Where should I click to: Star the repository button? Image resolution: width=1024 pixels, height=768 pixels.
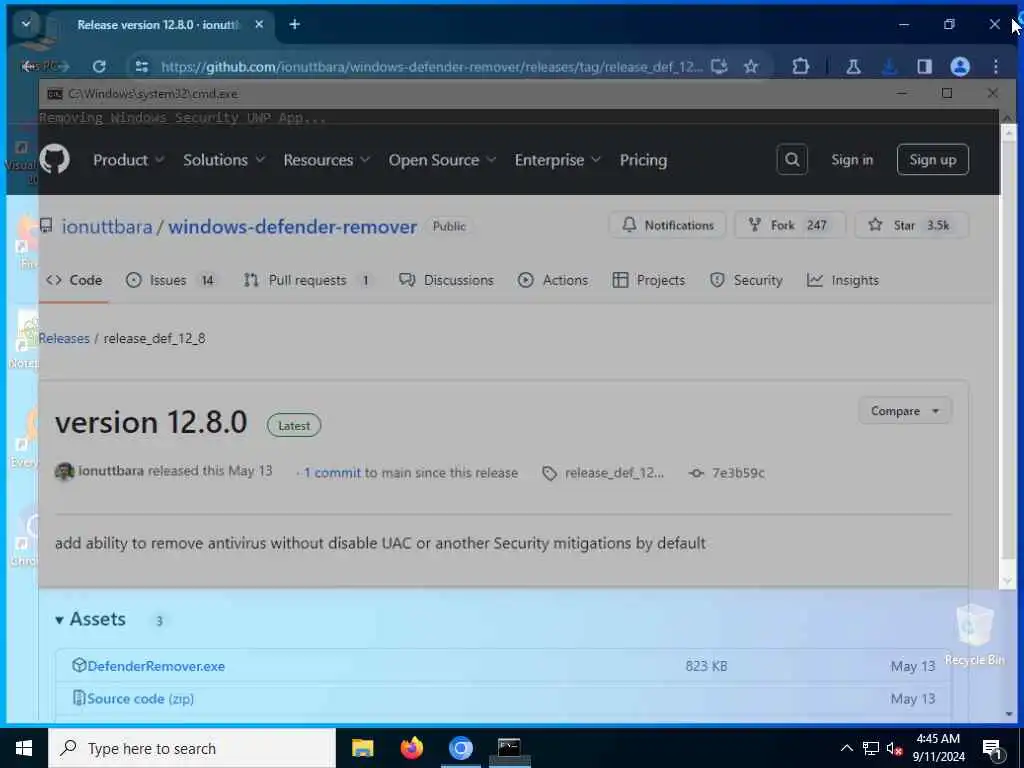pyautogui.click(x=911, y=225)
